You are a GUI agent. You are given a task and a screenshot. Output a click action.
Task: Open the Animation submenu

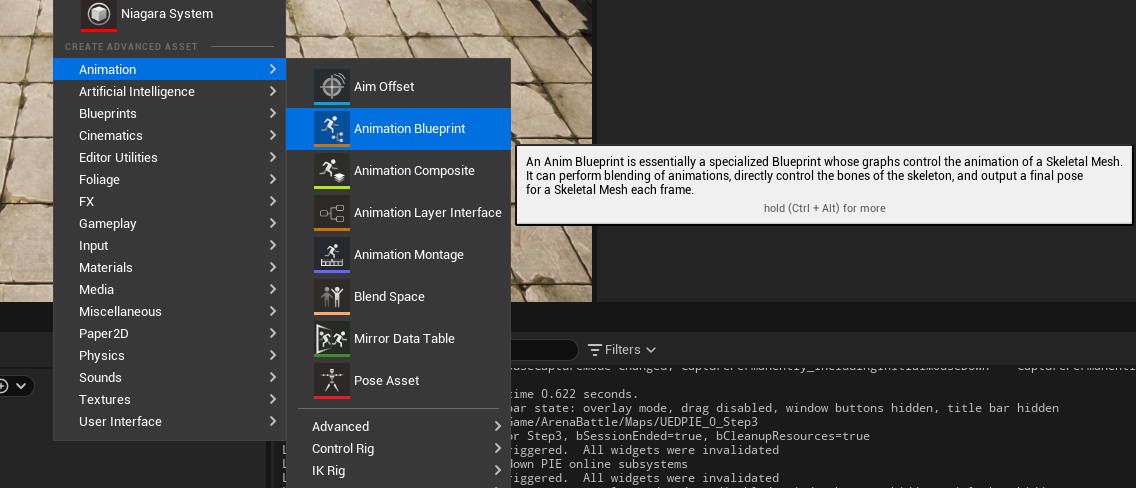pyautogui.click(x=170, y=70)
